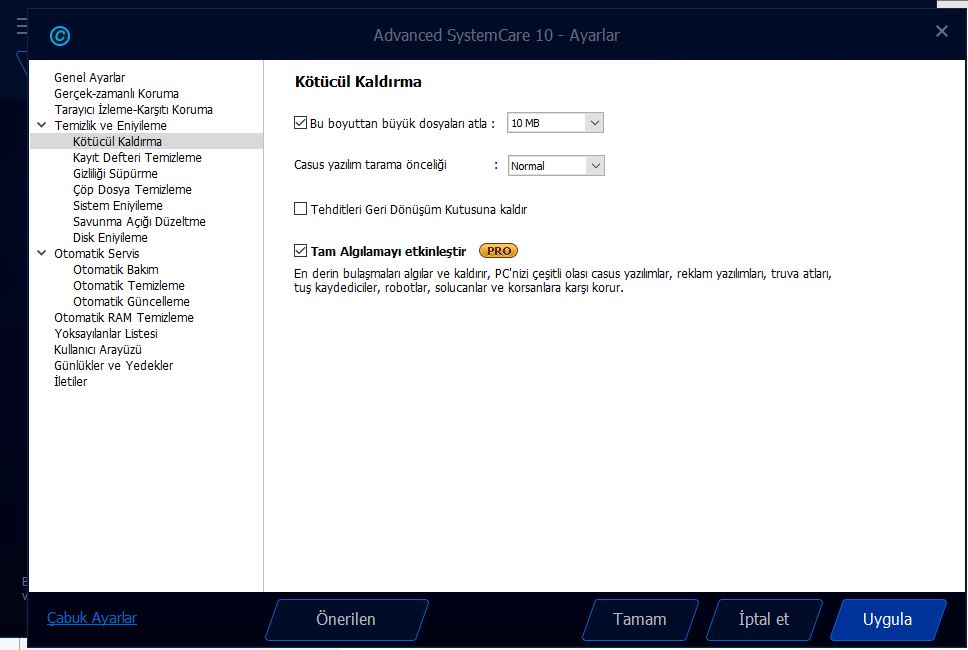968x650 pixels.
Task: Click the İptal et button
Action: coord(764,619)
